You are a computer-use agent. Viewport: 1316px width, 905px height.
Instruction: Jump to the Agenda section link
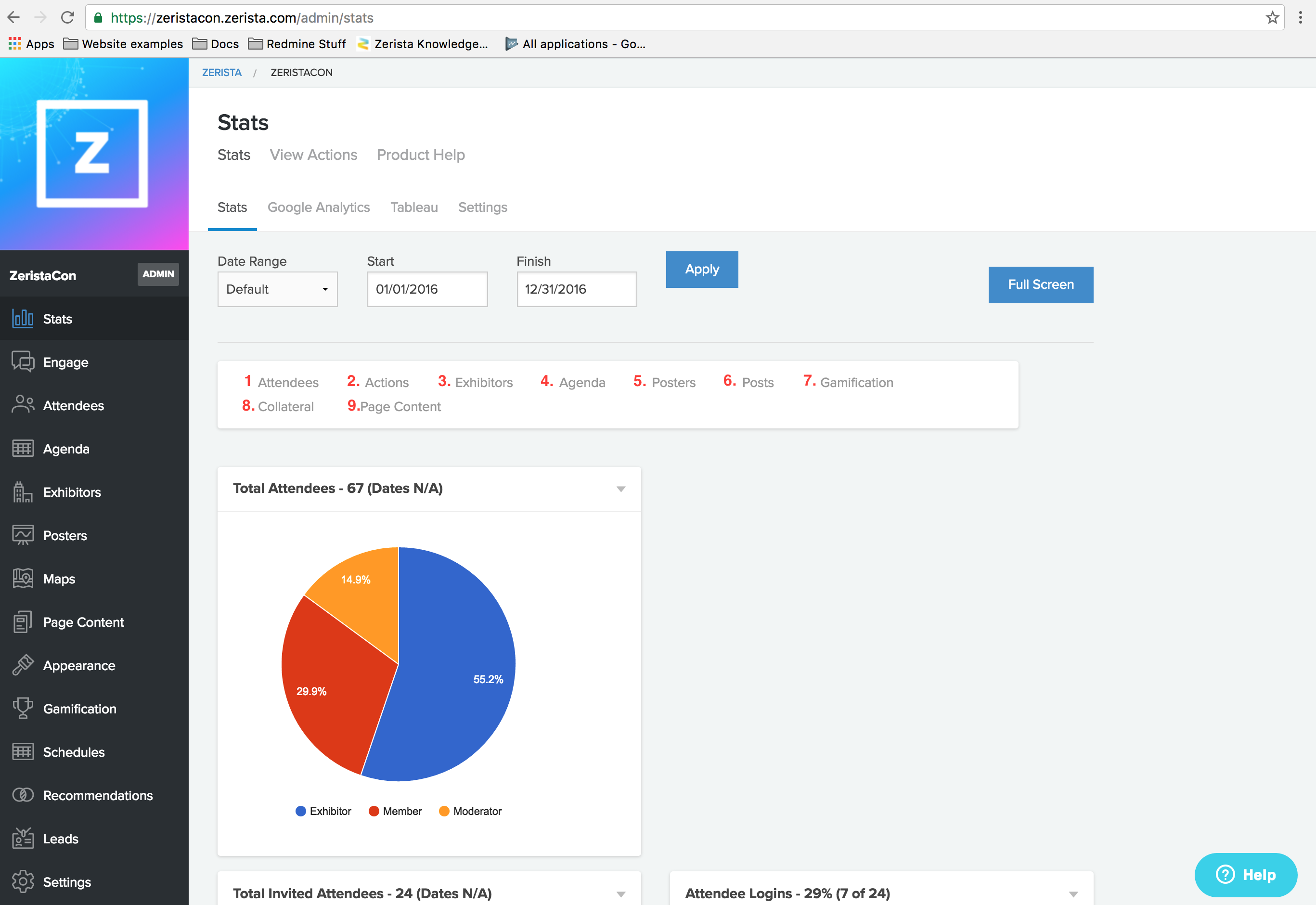[582, 383]
